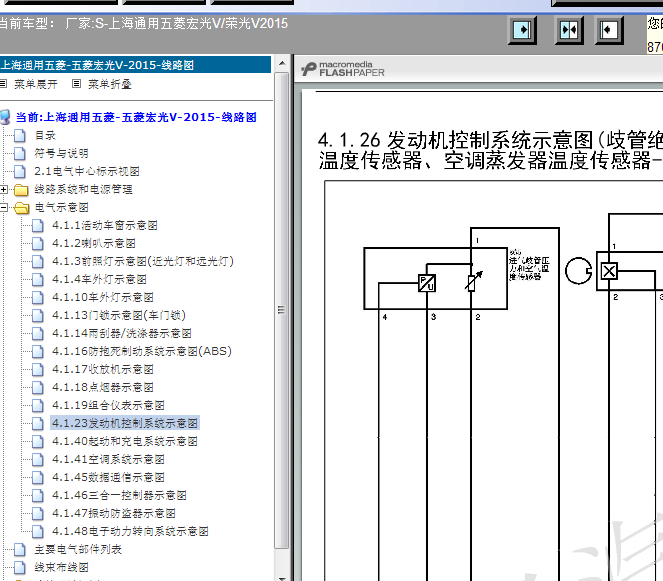Open 符号与说明 page
663x581 pixels.
[x=61, y=153]
